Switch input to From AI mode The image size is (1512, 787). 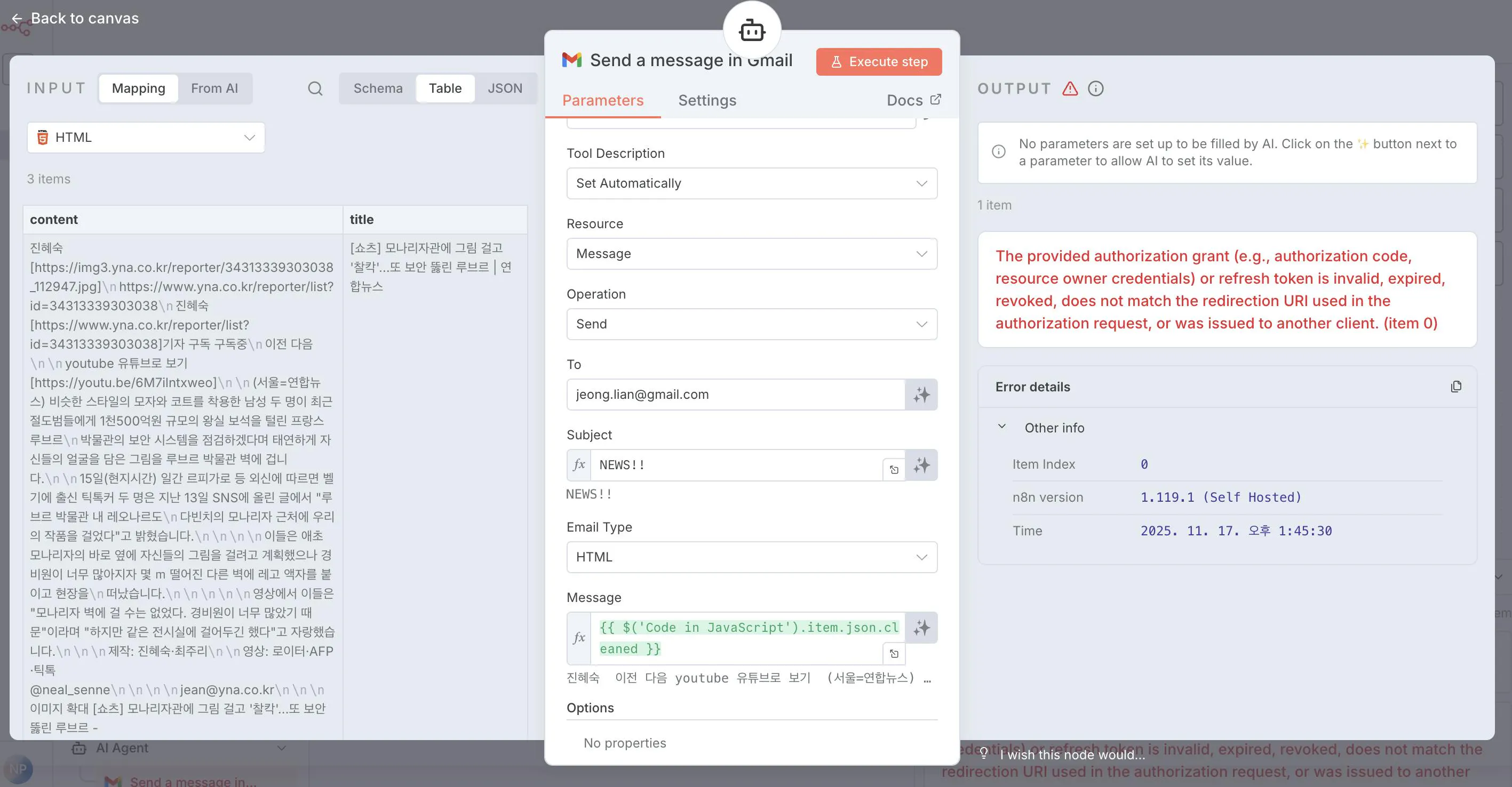(x=214, y=89)
